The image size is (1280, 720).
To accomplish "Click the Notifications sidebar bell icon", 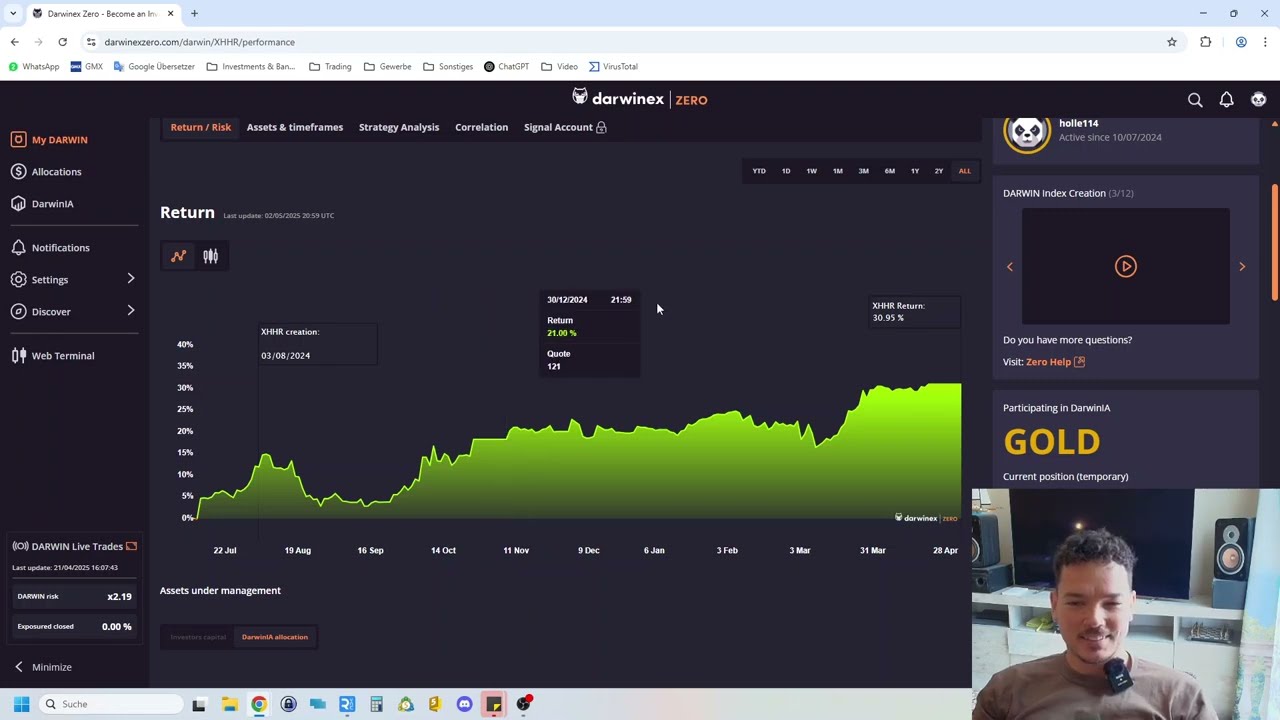I will (x=18, y=248).
